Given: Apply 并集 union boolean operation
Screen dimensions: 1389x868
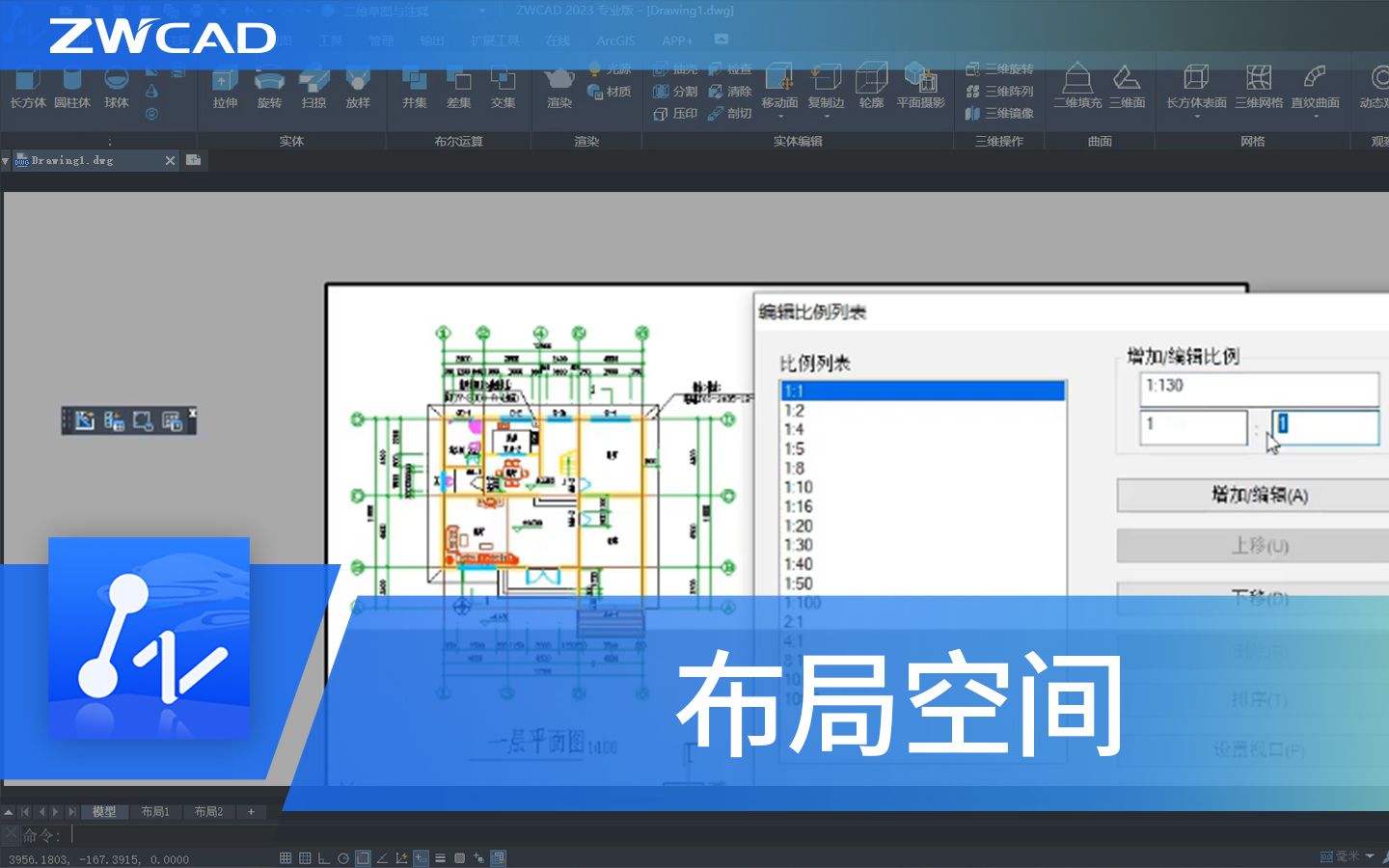Looking at the screenshot, I should tap(415, 87).
